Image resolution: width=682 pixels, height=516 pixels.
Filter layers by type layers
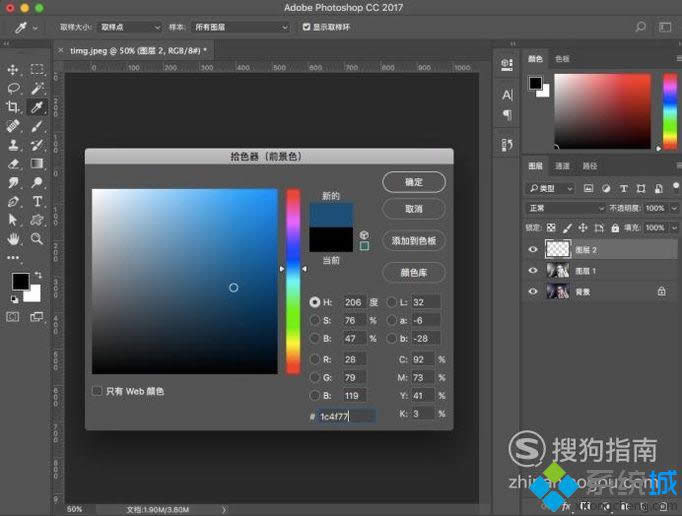tap(623, 188)
